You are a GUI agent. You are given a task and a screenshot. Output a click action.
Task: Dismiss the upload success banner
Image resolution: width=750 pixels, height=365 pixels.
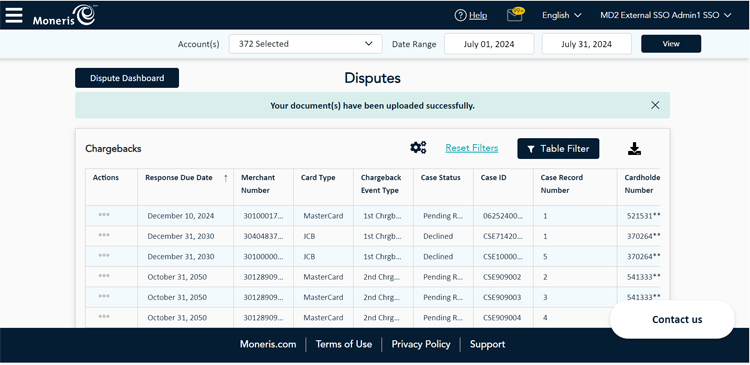click(x=655, y=105)
